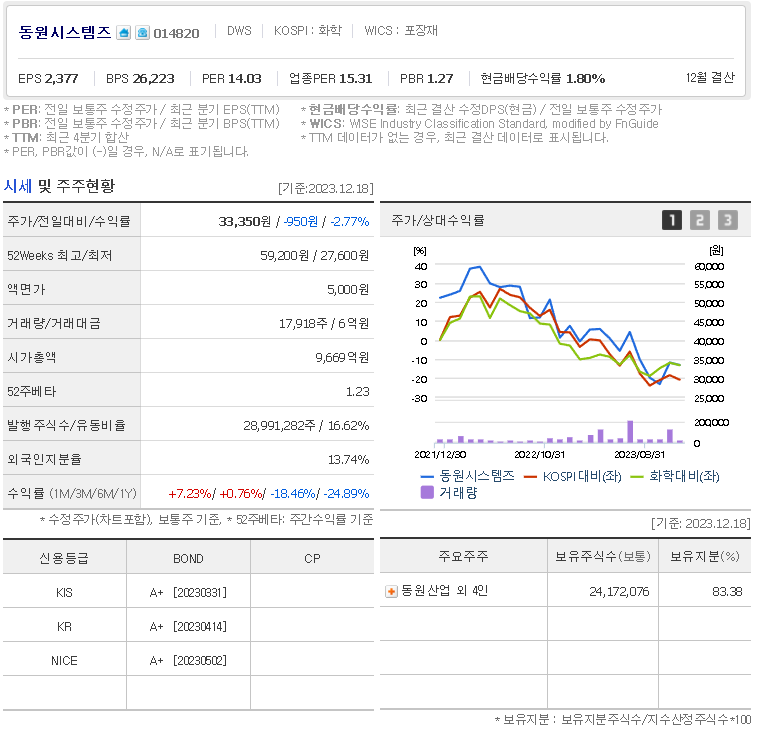Open the home page icon beside 동원시스템즈
This screenshot has height=729, width=758.
click(124, 33)
